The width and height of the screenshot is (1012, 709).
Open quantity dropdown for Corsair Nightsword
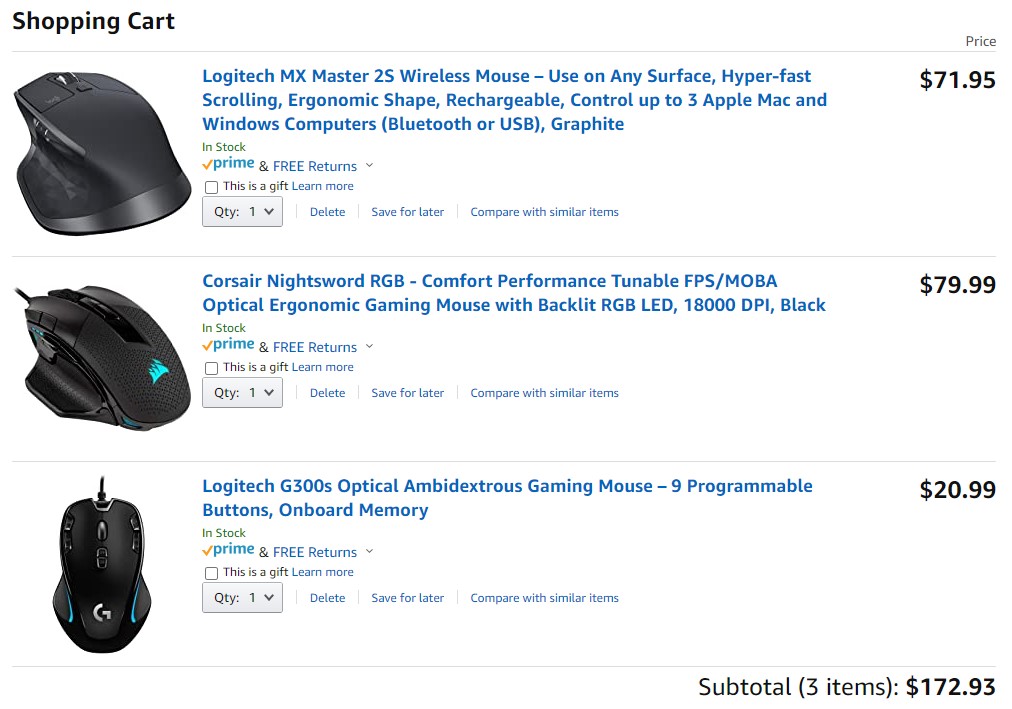[242, 393]
